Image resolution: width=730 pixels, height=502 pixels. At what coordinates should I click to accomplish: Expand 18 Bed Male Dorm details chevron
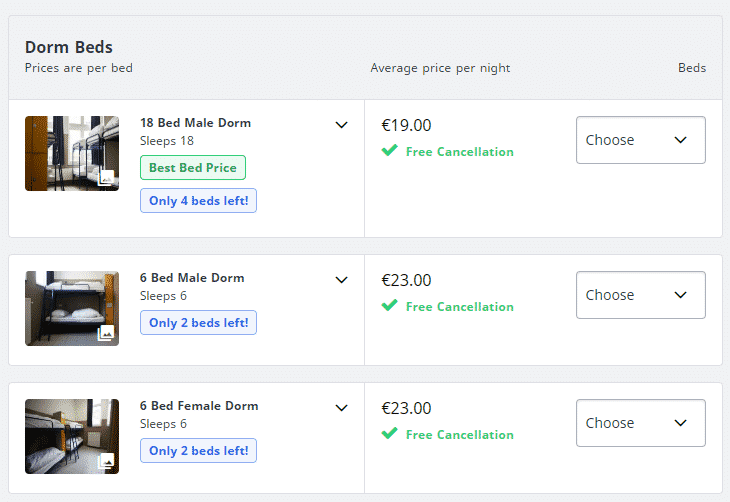tap(342, 125)
